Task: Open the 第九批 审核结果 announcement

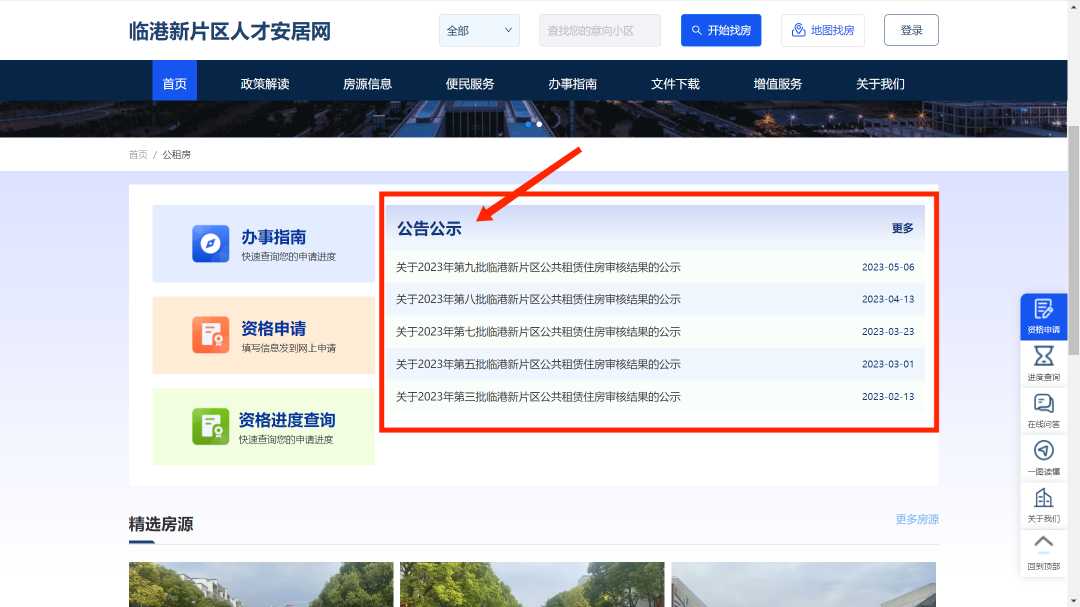Action: coord(538,267)
